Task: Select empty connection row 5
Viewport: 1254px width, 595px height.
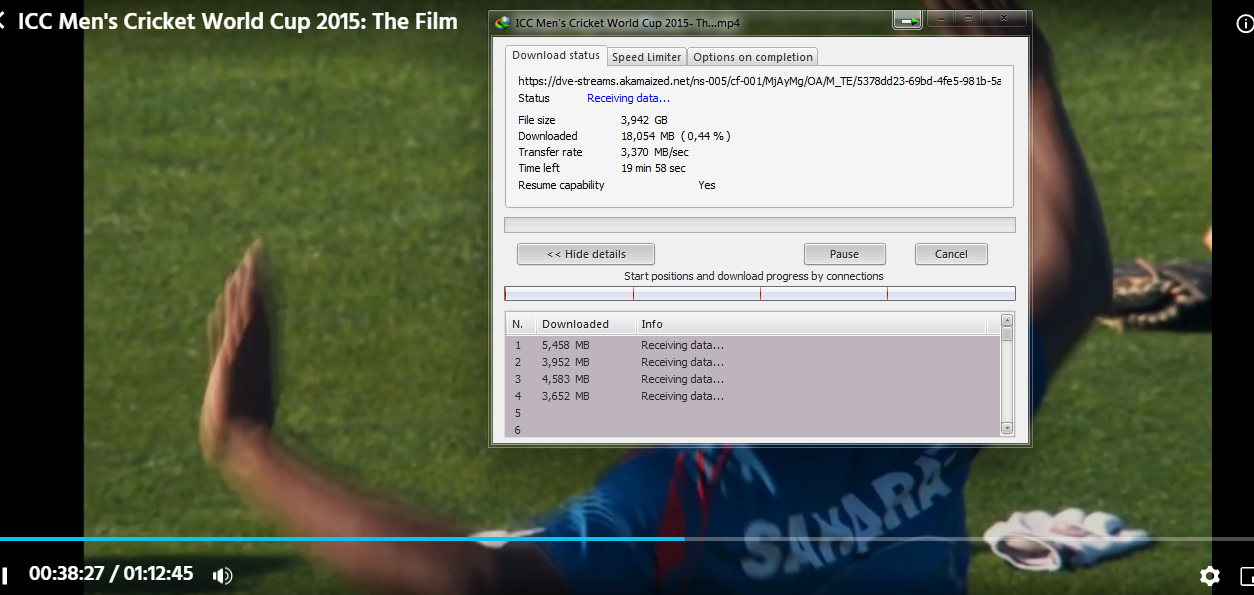Action: (x=752, y=413)
